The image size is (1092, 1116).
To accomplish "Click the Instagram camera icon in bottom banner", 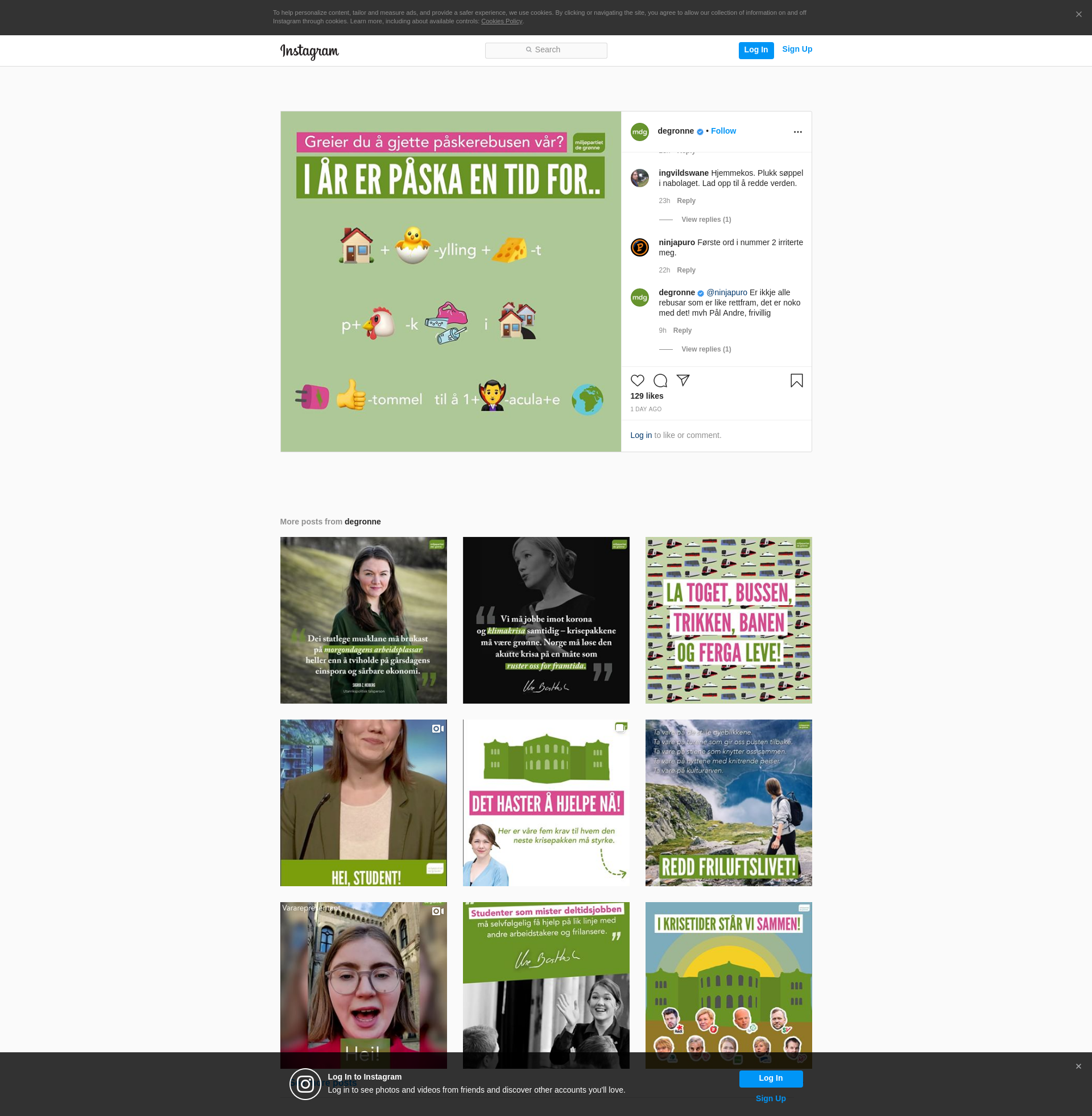I will pos(305,1084).
